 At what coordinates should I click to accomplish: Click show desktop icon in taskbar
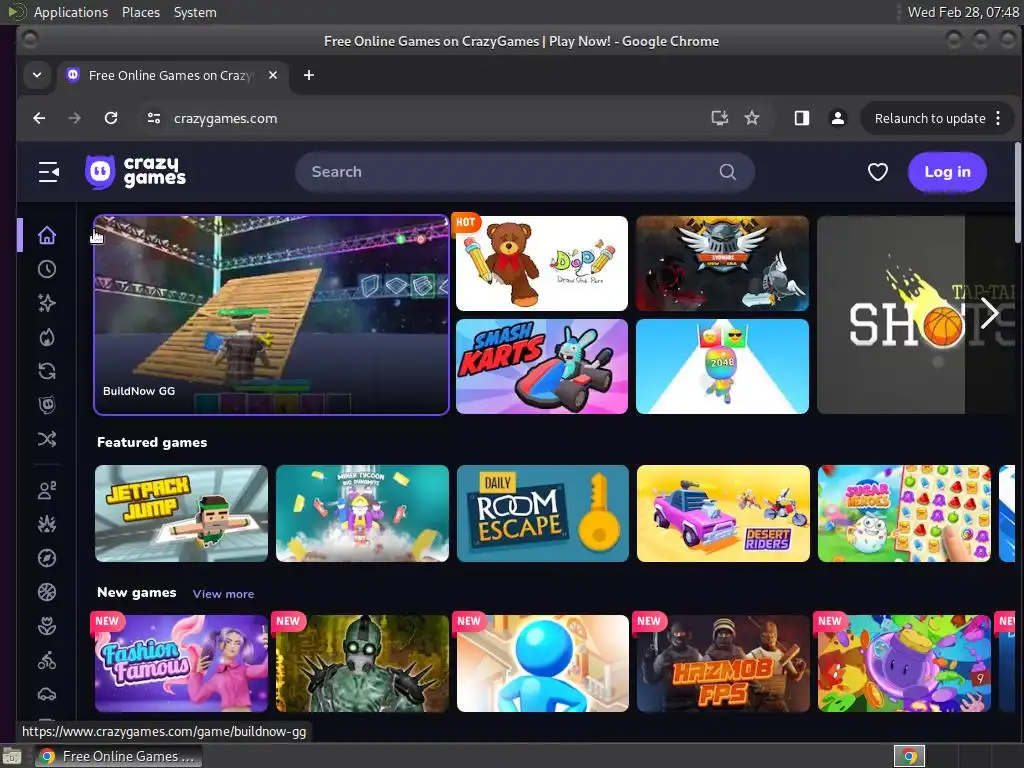coord(12,756)
